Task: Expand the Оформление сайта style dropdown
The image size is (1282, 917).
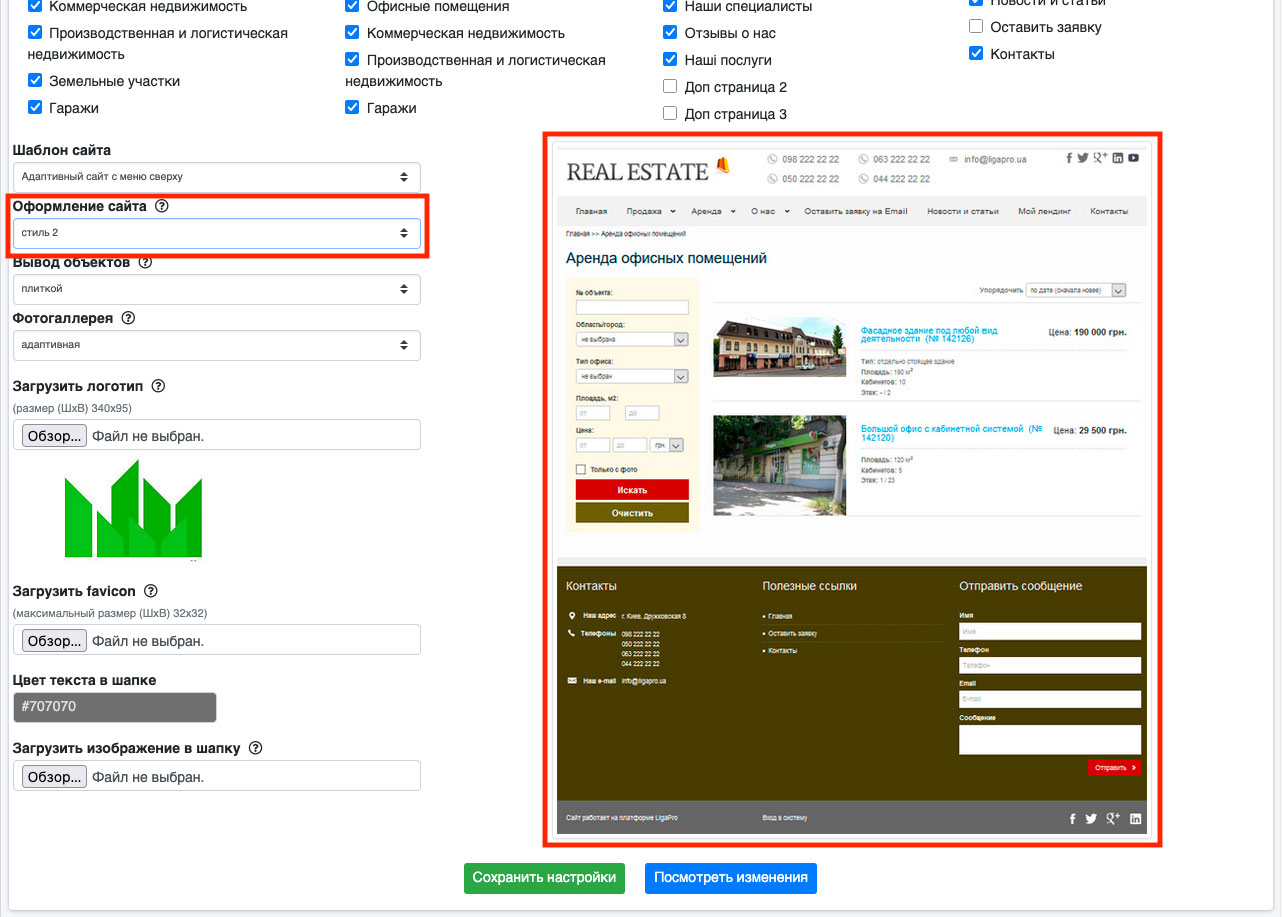Action: [216, 233]
